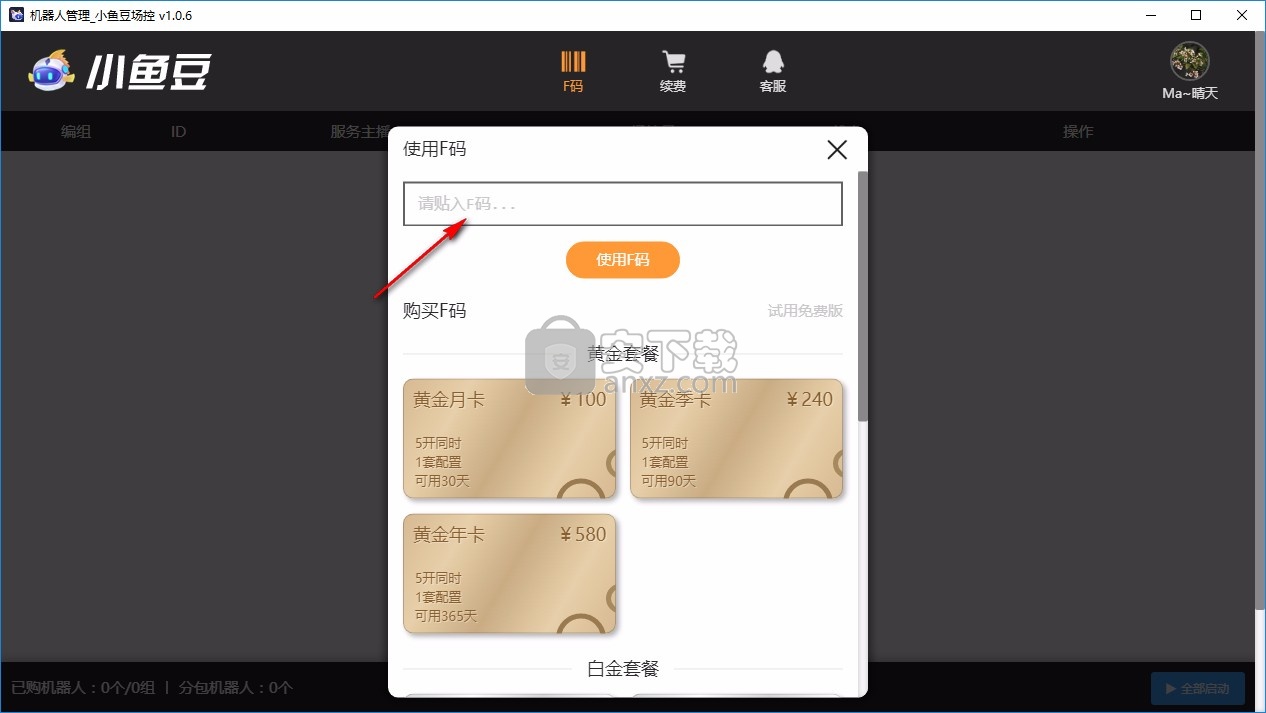Close the 使用F码 dialog
Viewport: 1266px width, 713px height.
837,150
